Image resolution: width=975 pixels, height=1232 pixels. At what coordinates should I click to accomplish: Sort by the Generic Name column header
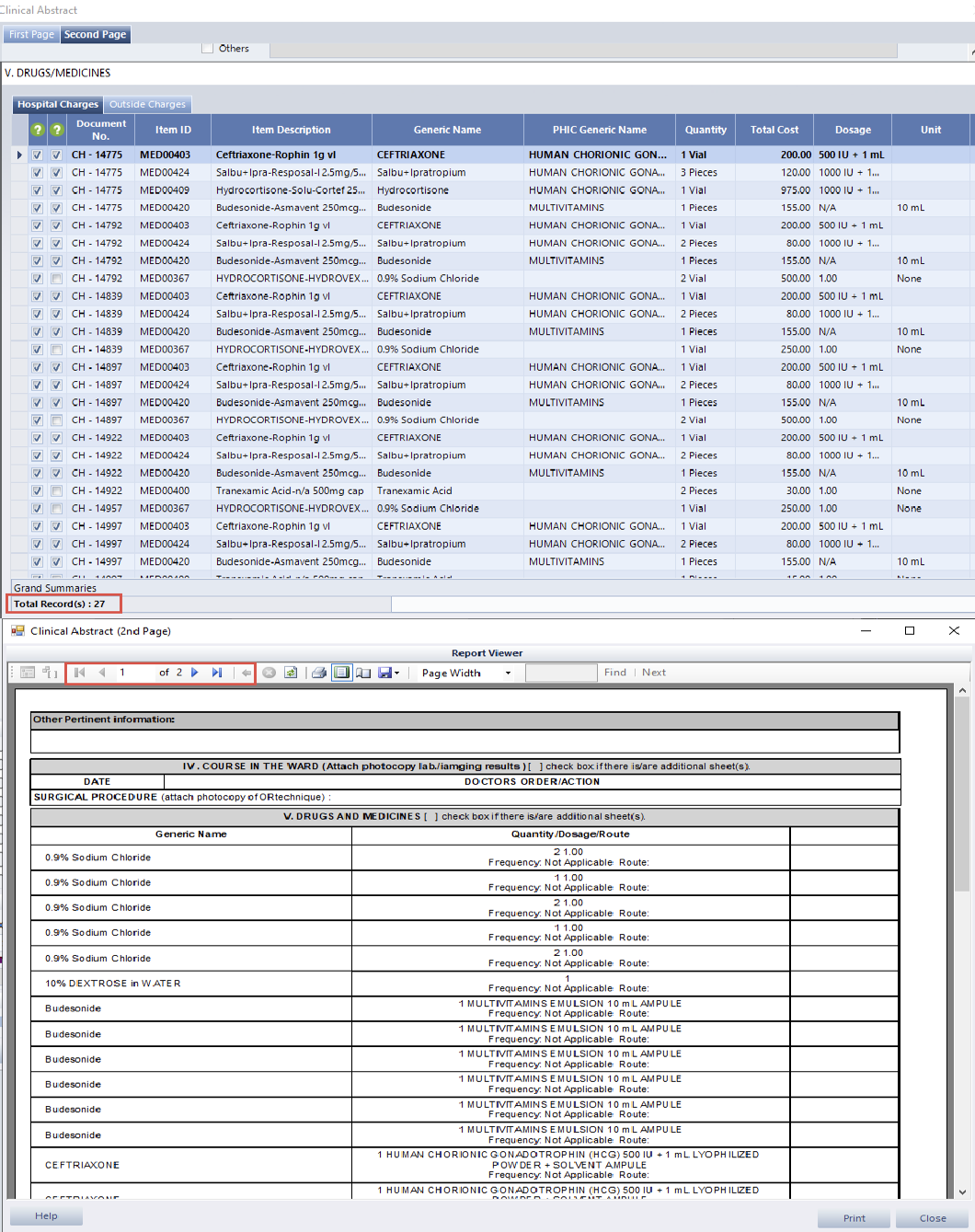point(447,130)
